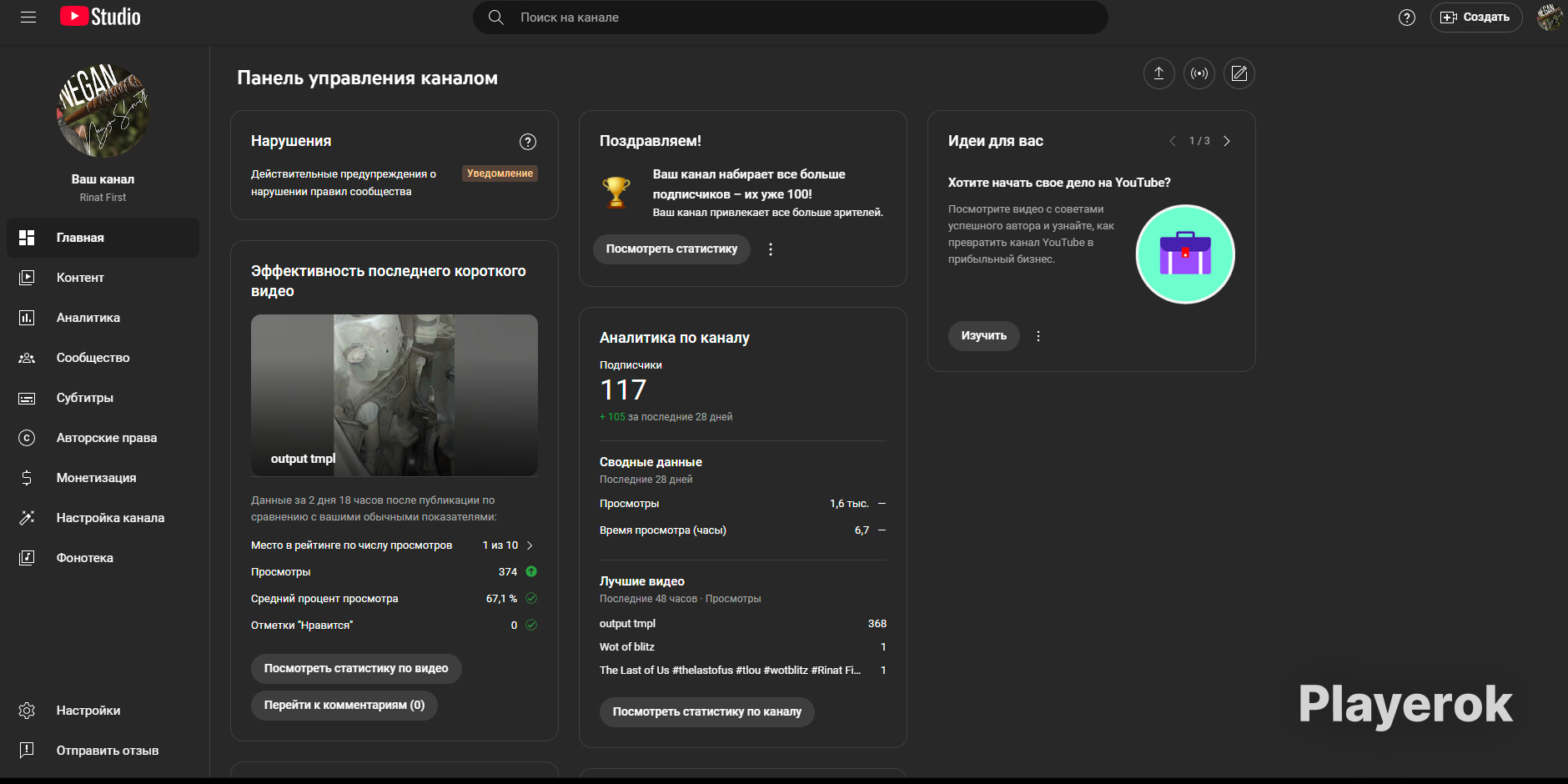Go to next idea card
1568x784 pixels.
tap(1227, 141)
